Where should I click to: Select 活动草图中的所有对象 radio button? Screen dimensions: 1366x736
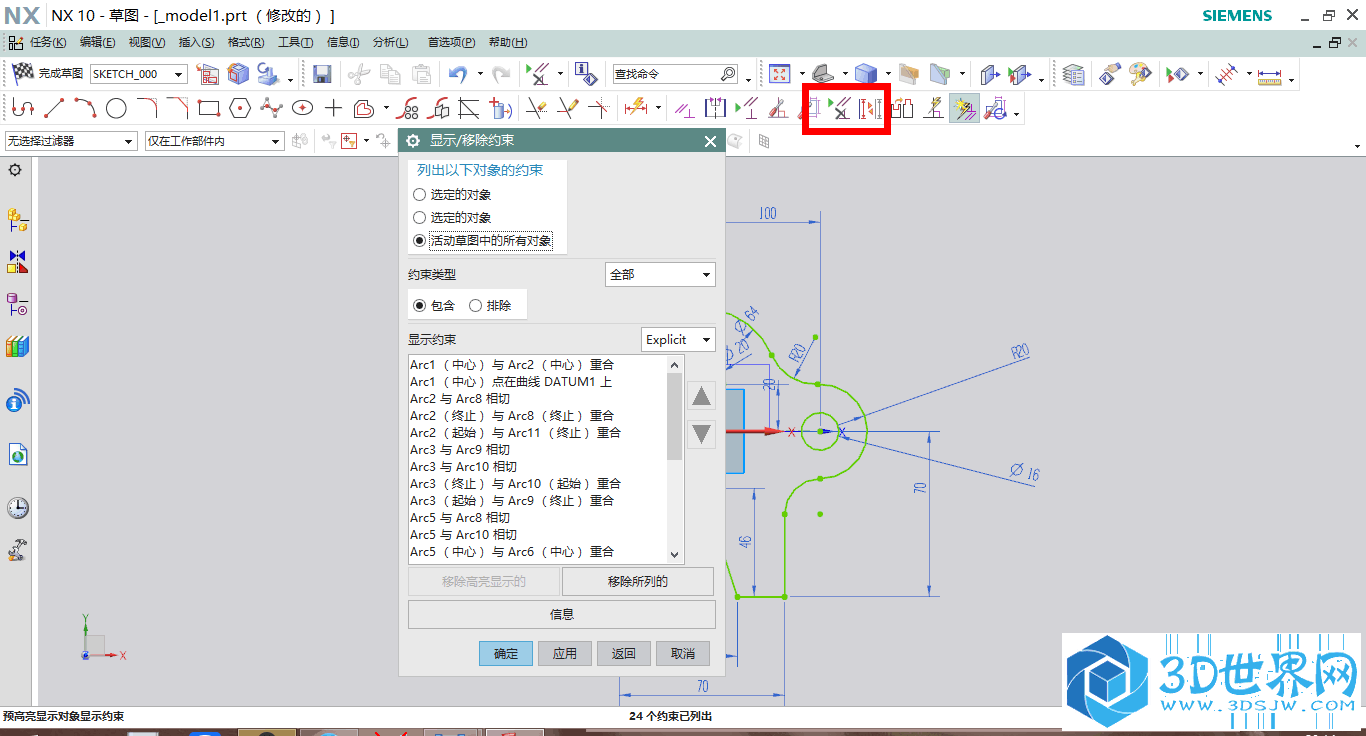(420, 240)
